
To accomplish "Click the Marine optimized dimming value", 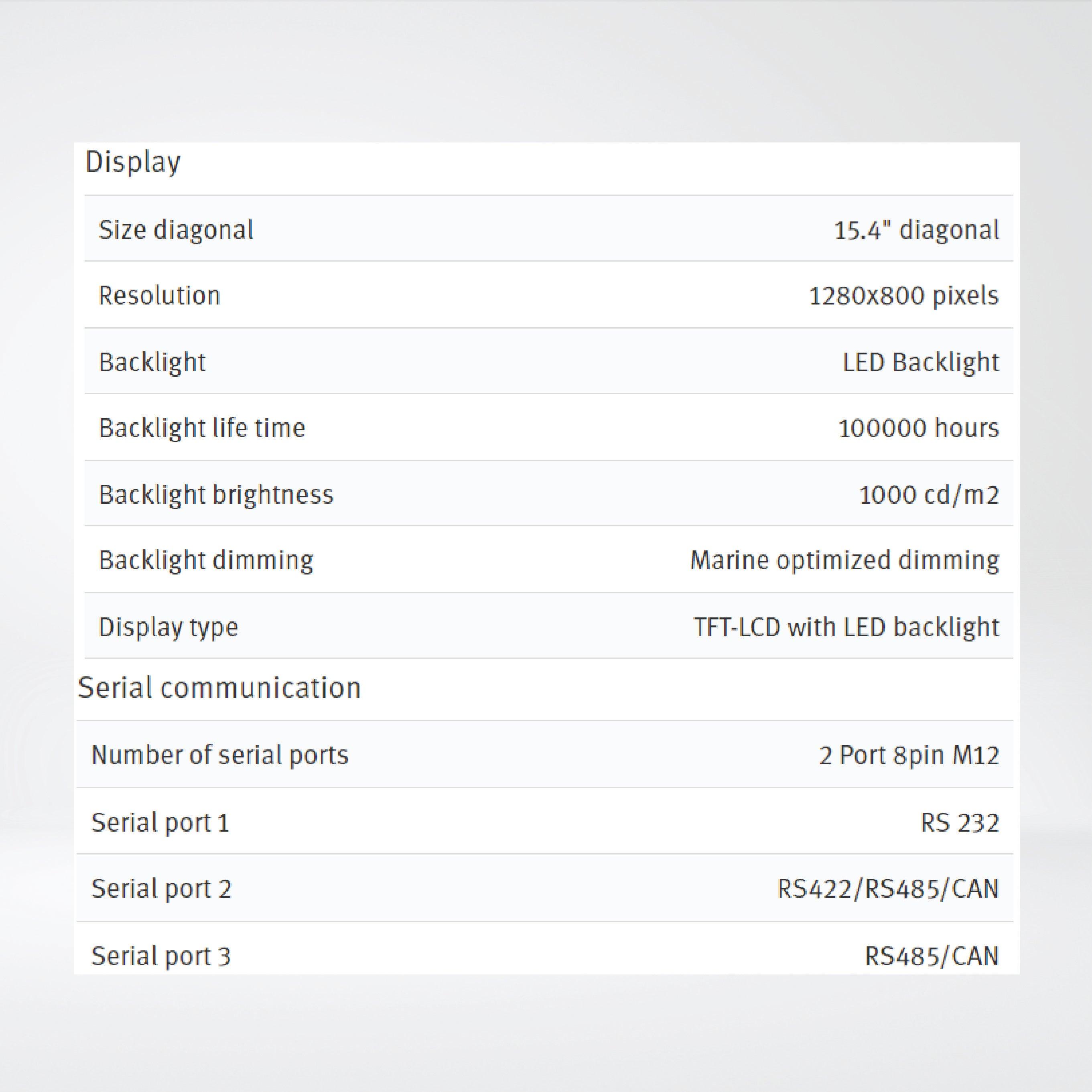I will (844, 561).
